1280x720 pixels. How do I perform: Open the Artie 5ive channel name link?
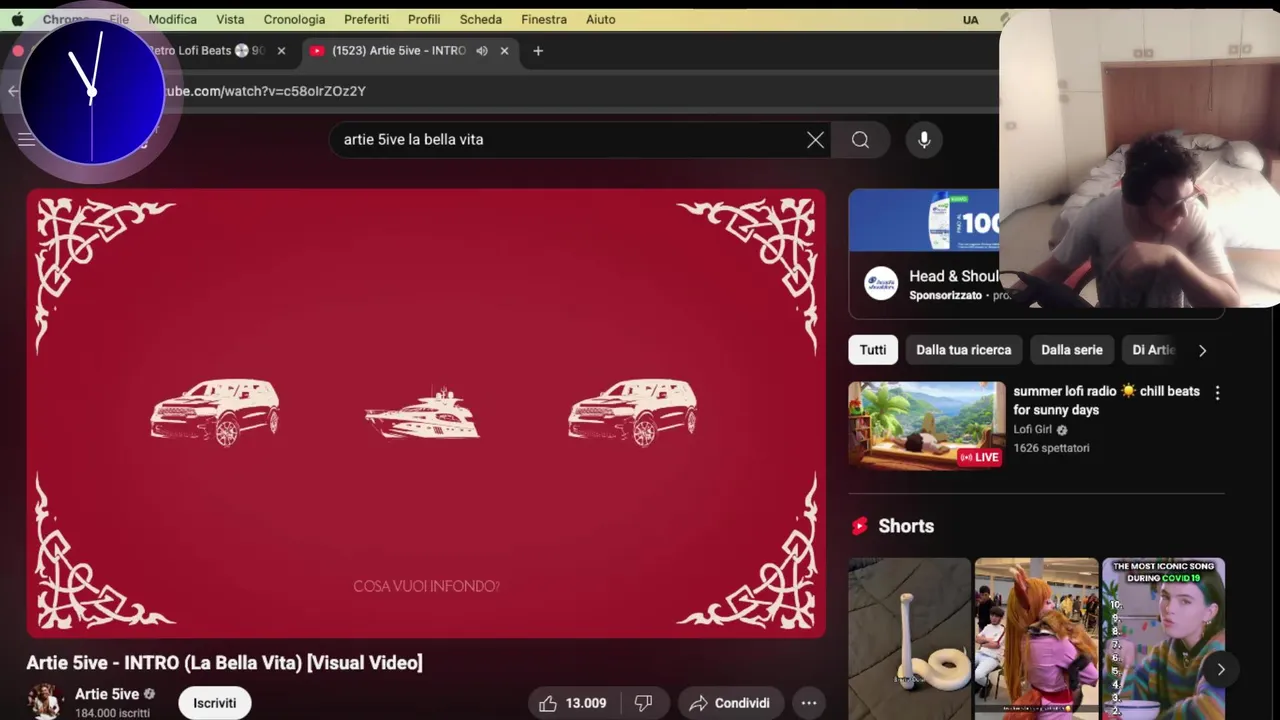point(107,694)
